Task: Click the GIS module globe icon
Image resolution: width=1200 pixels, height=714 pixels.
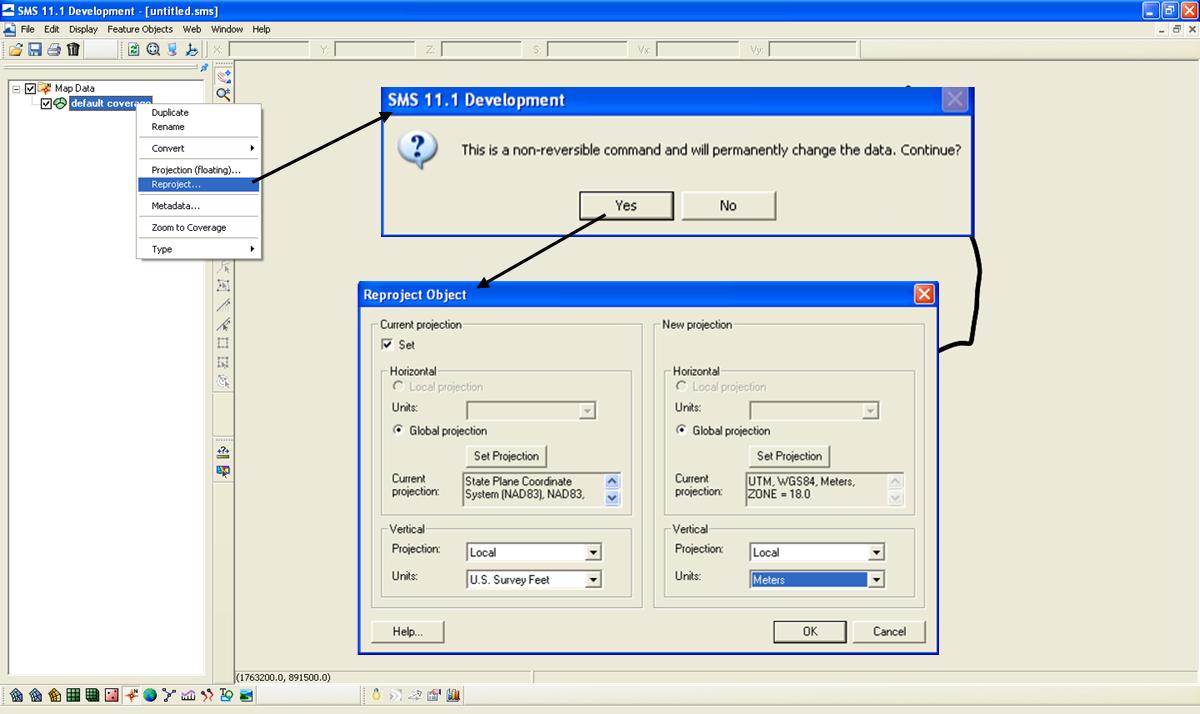Action: [150, 695]
